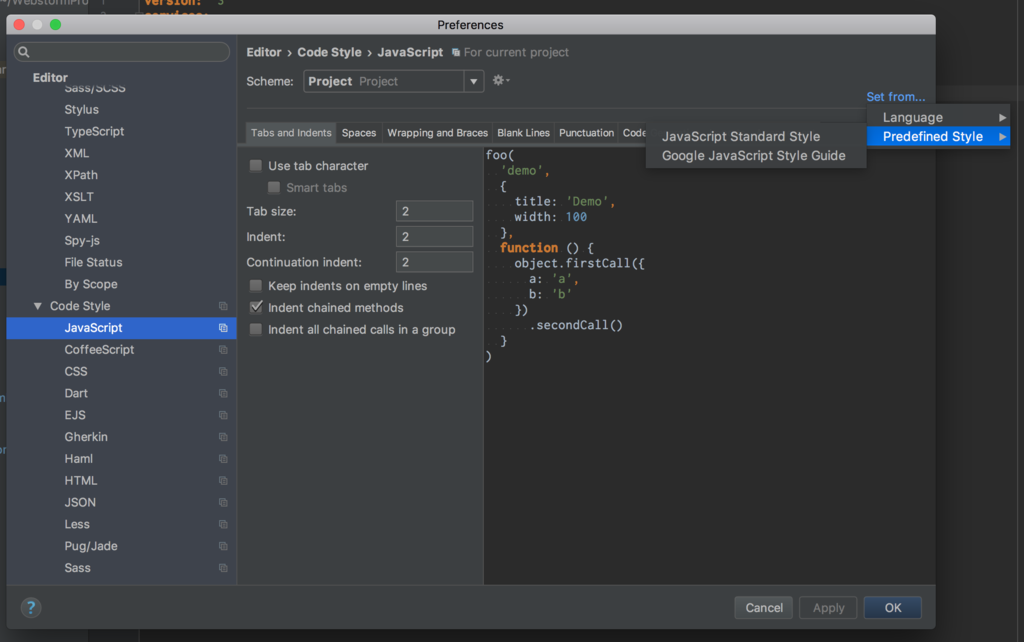Screen dimensions: 1024x642
Task: Choose Google JavaScript Style Guide
Action: (756, 155)
